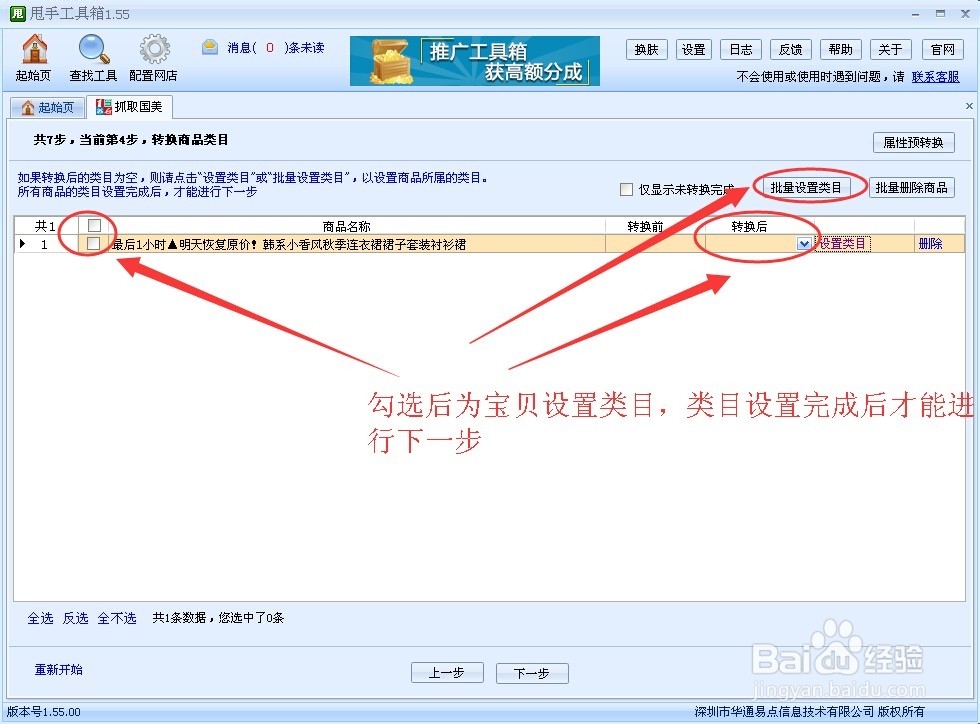Open messages via the 消息 envelope icon

tap(210, 46)
